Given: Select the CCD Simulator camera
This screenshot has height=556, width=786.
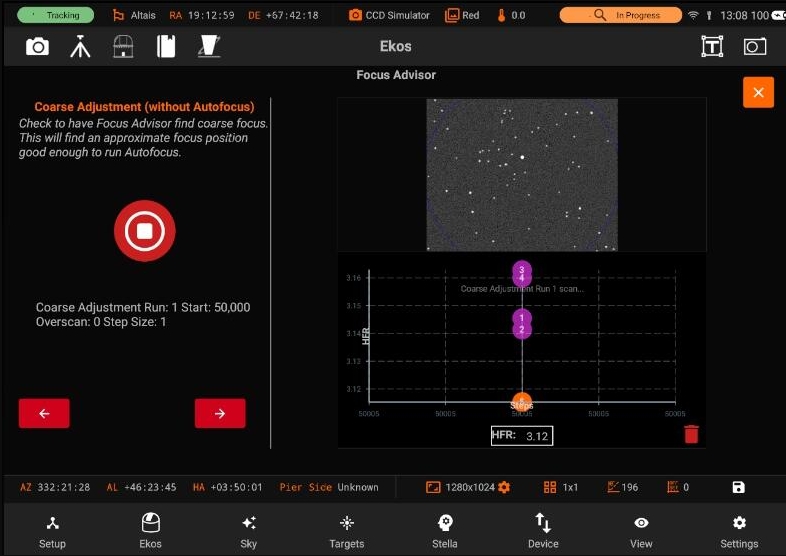Looking at the screenshot, I should click(x=389, y=15).
